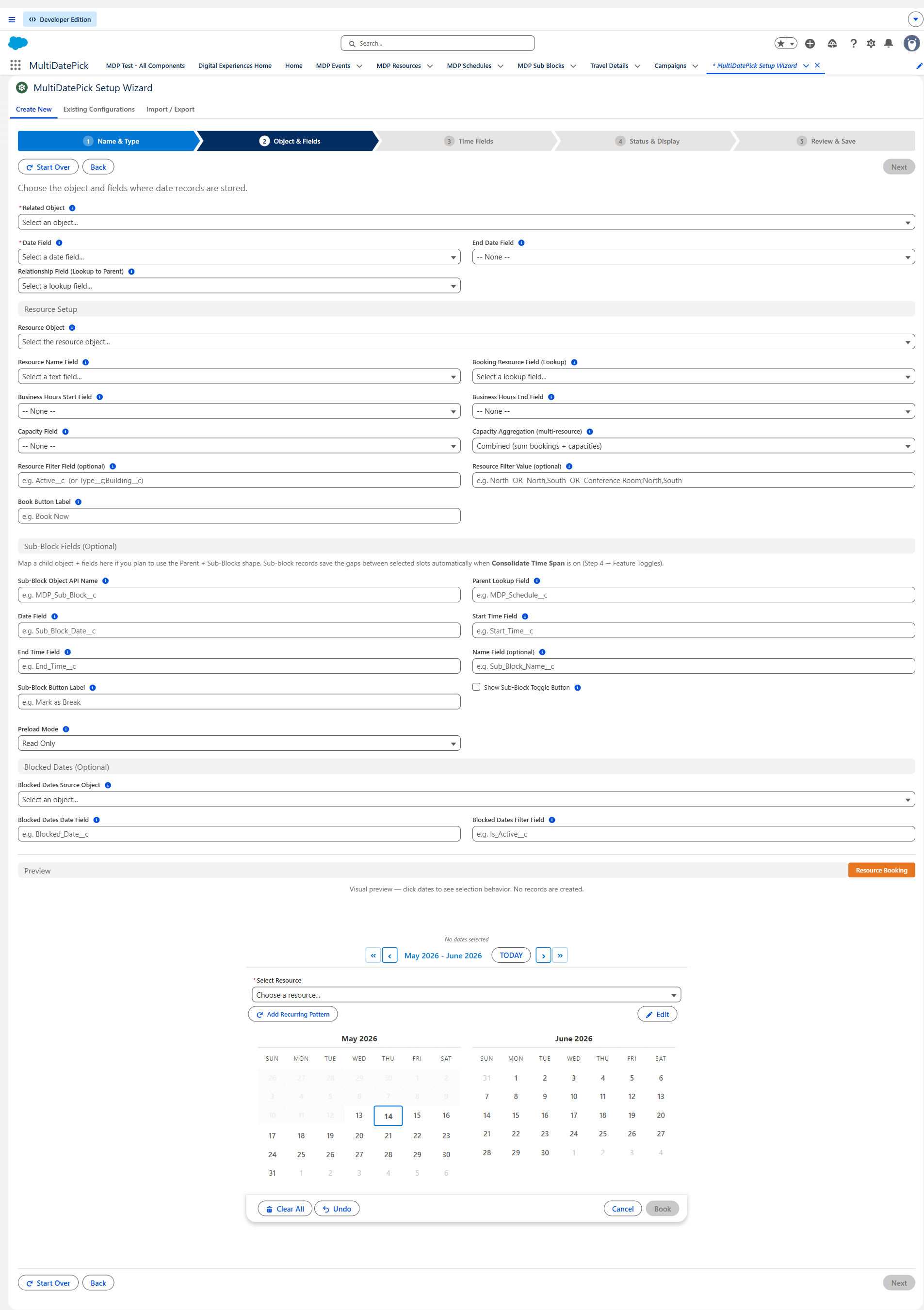Show info tooltip for Preload Mode

click(66, 729)
